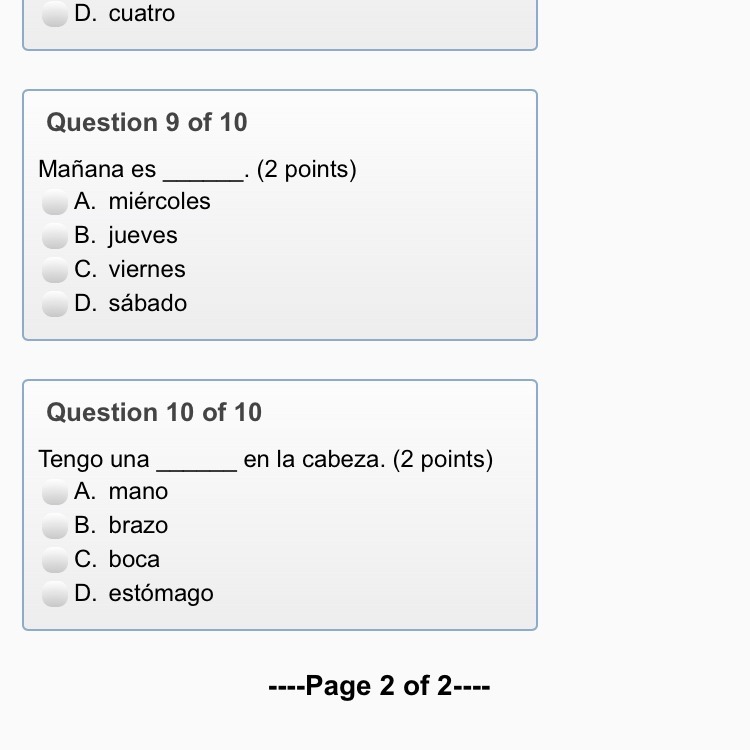Click the 'viernes' answer label text
Viewport: 750px width, 750px height.
click(147, 269)
